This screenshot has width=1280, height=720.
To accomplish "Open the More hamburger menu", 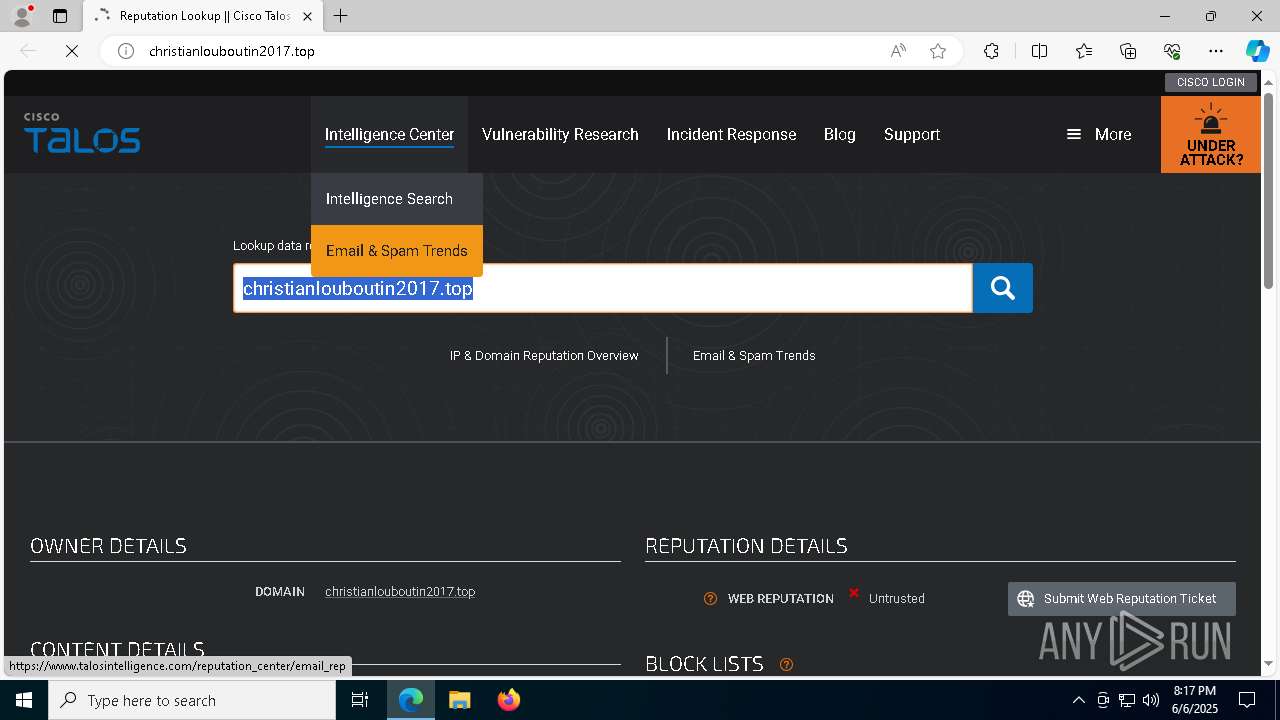I will (x=1099, y=134).
